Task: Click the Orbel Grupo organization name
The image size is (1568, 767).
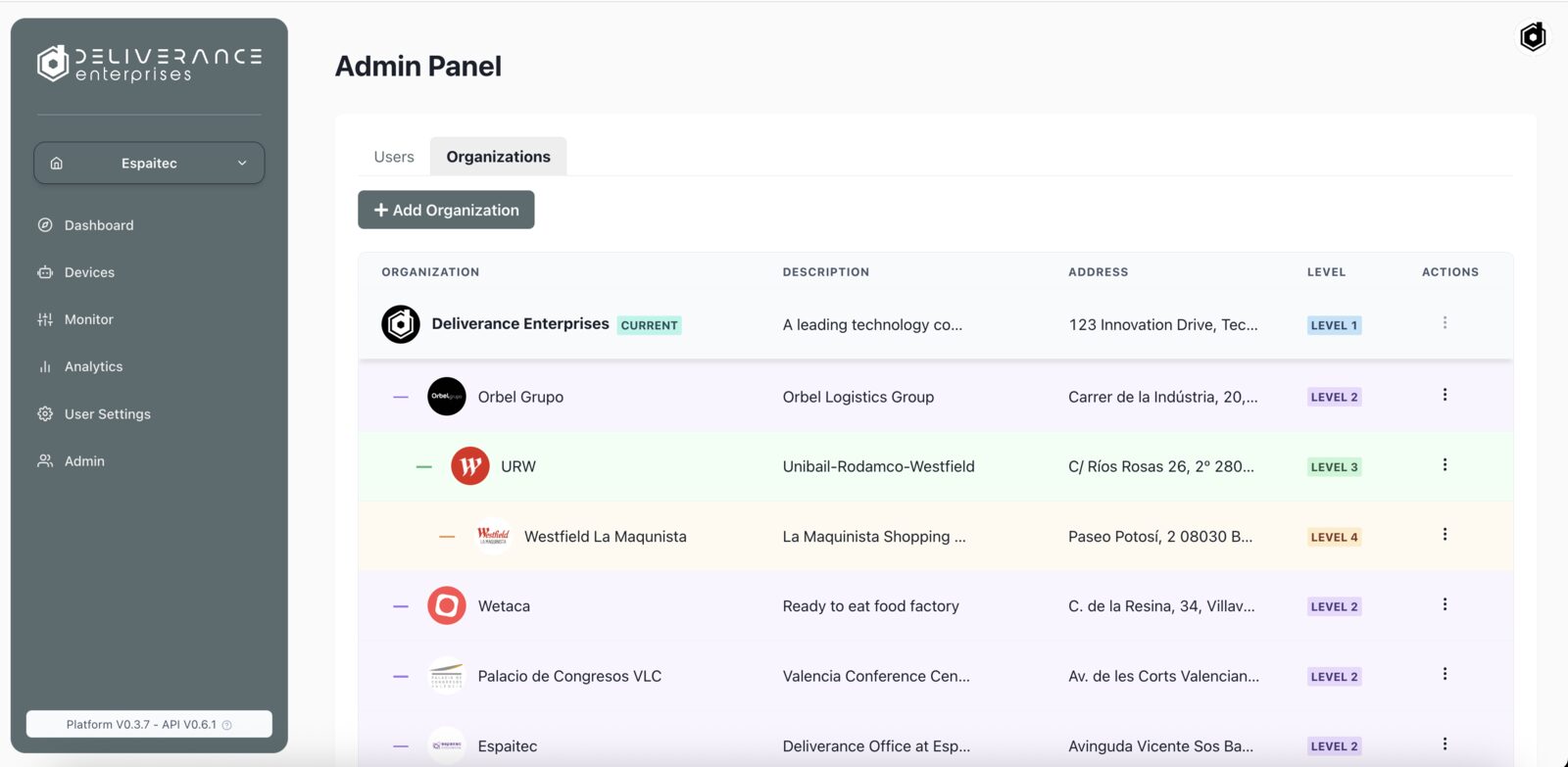Action: (x=520, y=397)
